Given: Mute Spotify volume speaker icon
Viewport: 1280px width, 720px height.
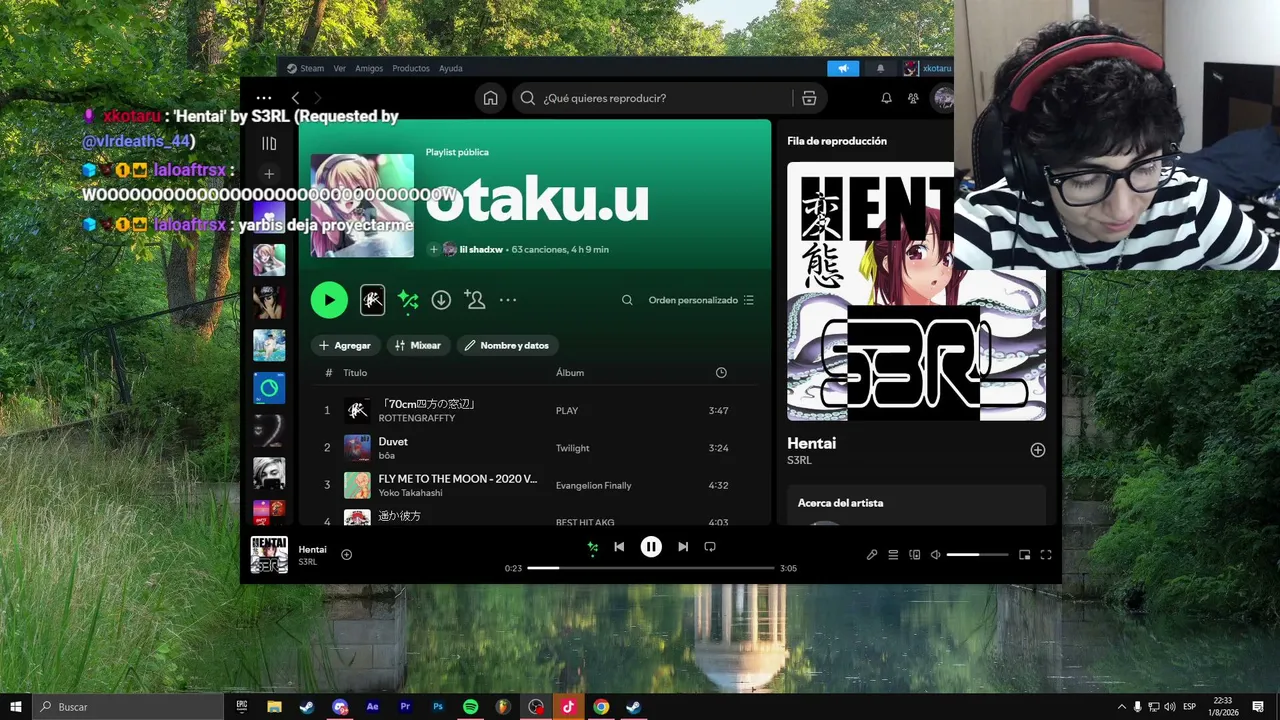Looking at the screenshot, I should [x=936, y=555].
